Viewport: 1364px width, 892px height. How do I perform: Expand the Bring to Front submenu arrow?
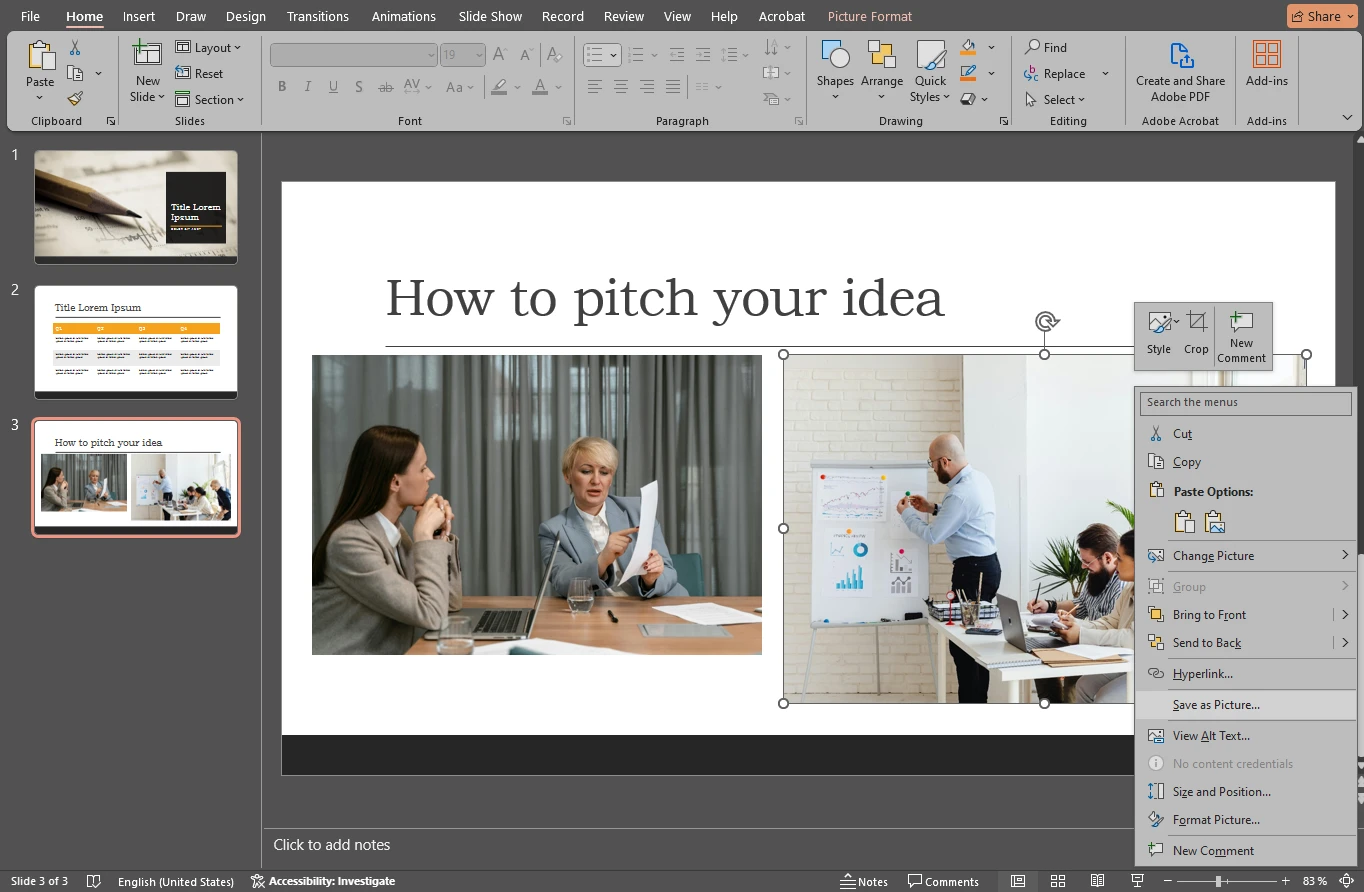tap(1345, 614)
